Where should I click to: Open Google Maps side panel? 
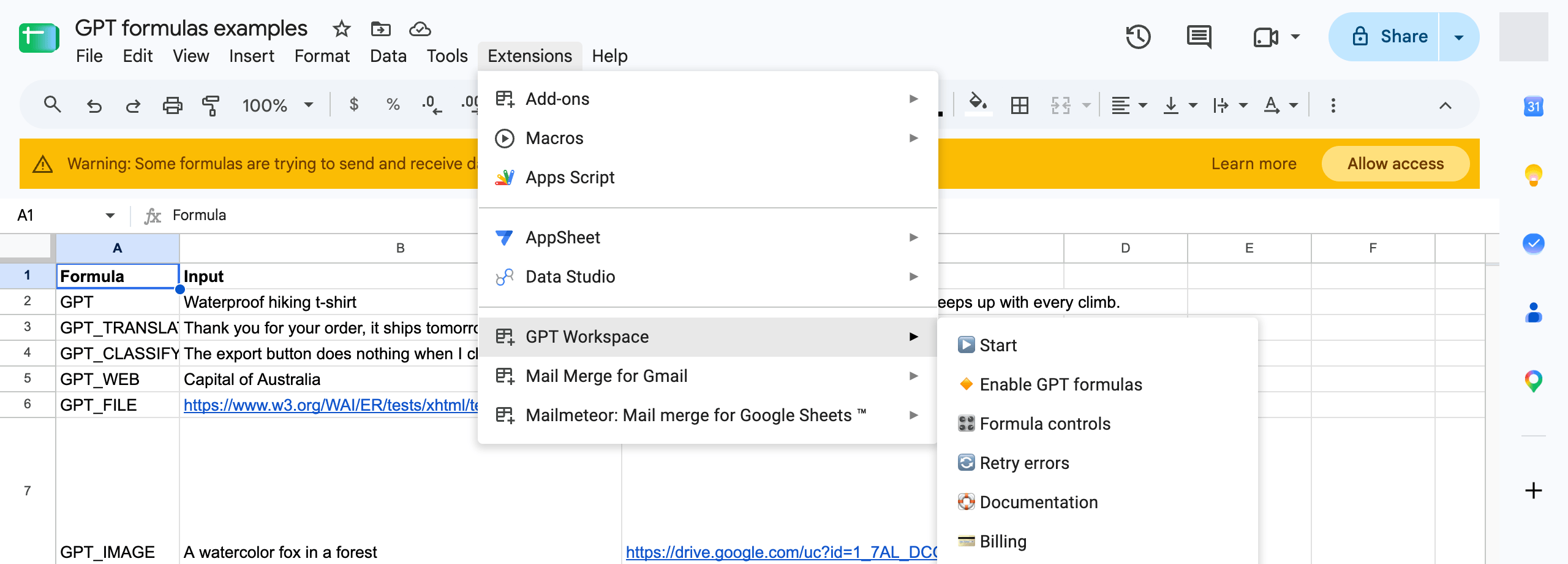tap(1533, 381)
